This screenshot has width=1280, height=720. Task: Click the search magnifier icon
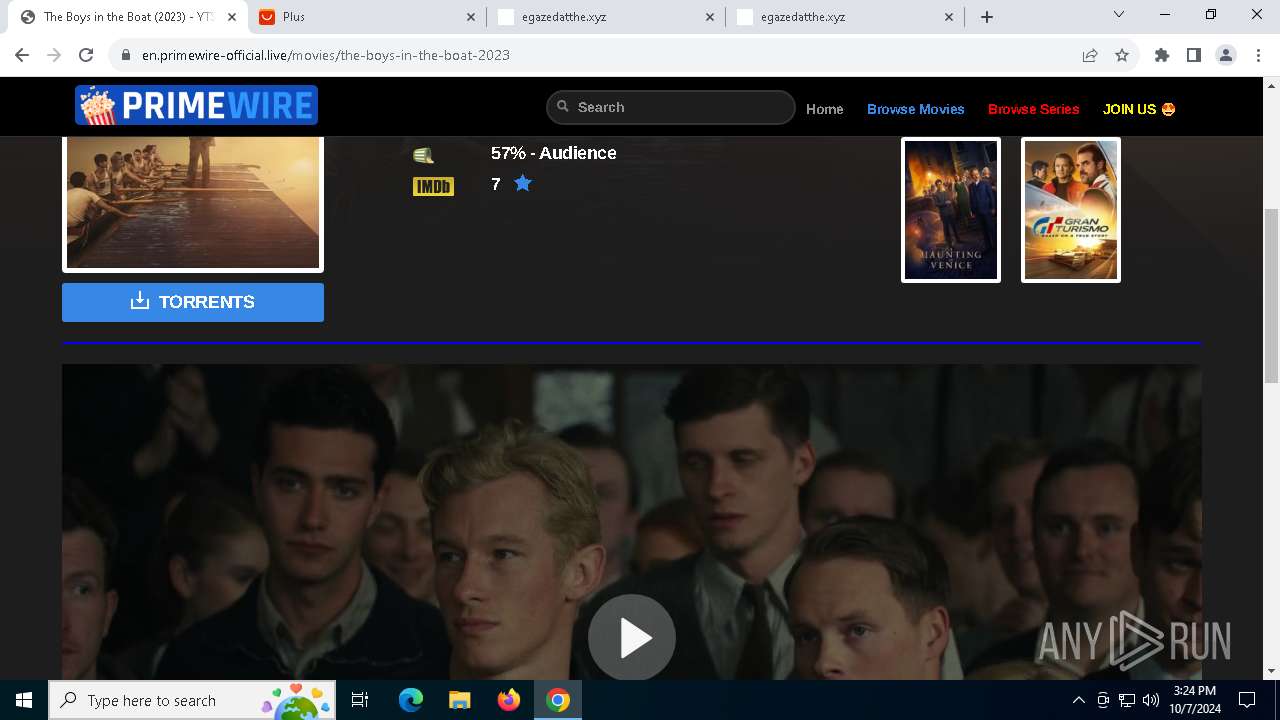pos(563,107)
